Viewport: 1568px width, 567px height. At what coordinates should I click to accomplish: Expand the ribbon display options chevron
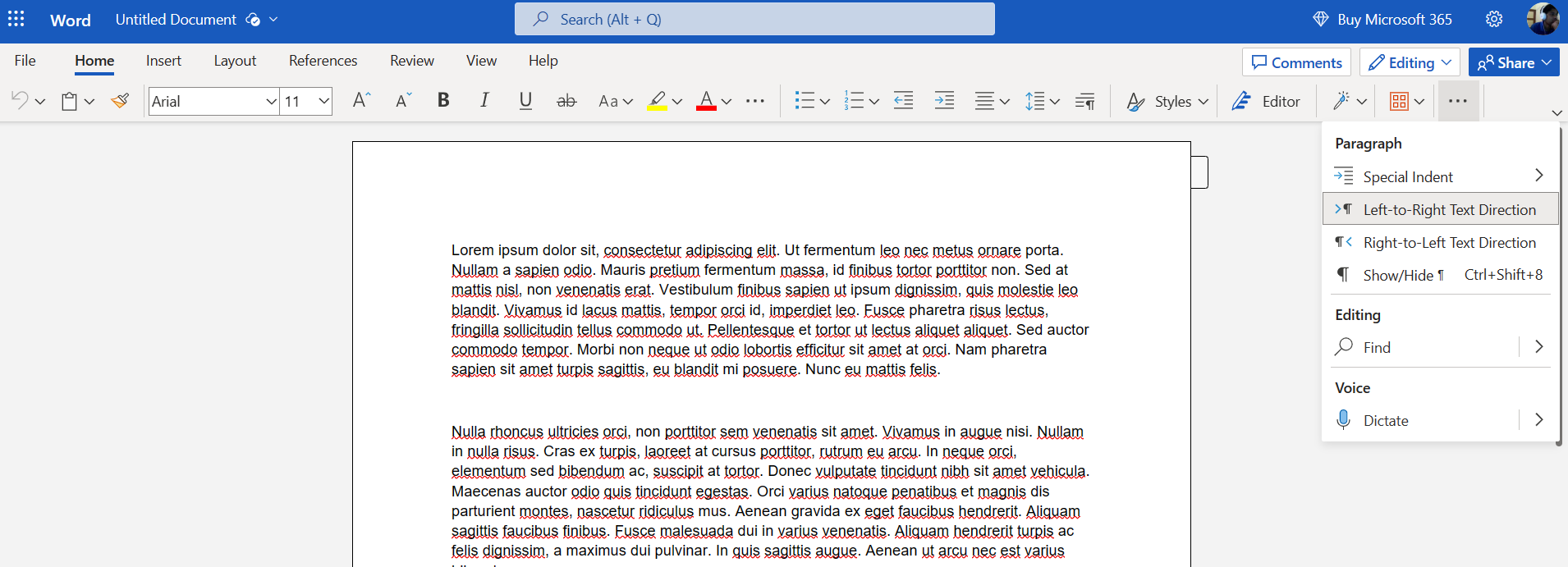tap(1557, 112)
